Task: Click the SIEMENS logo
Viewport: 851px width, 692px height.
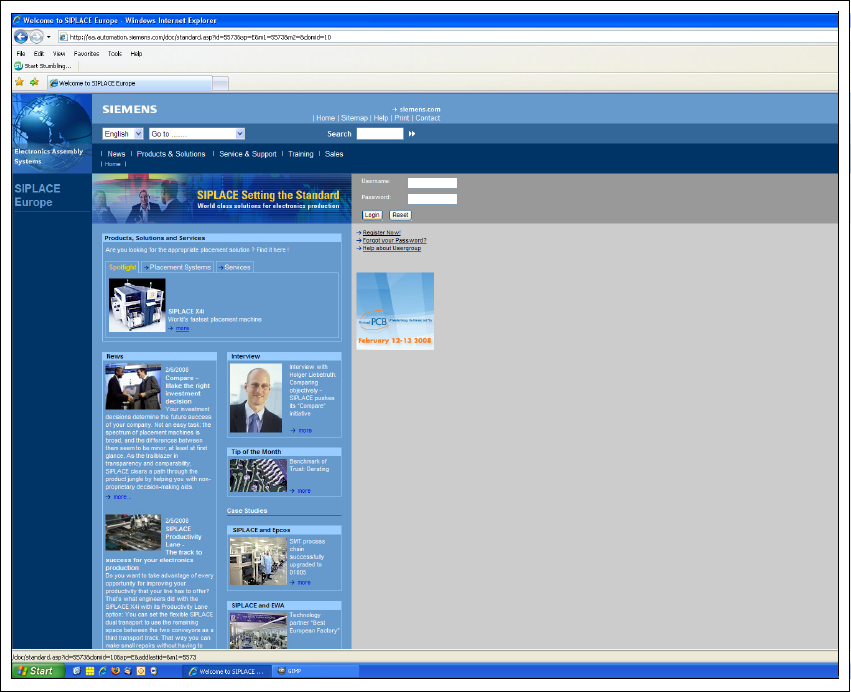Action: pos(130,109)
